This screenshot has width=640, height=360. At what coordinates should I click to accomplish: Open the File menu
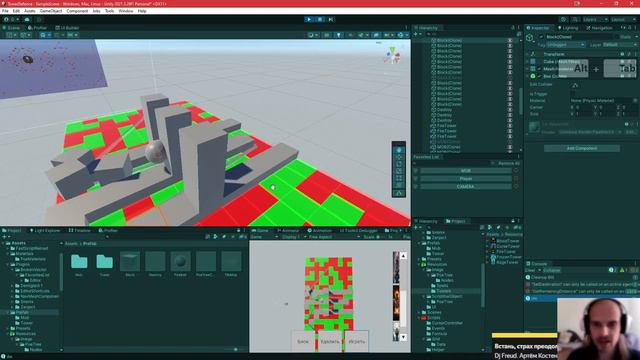[5, 11]
